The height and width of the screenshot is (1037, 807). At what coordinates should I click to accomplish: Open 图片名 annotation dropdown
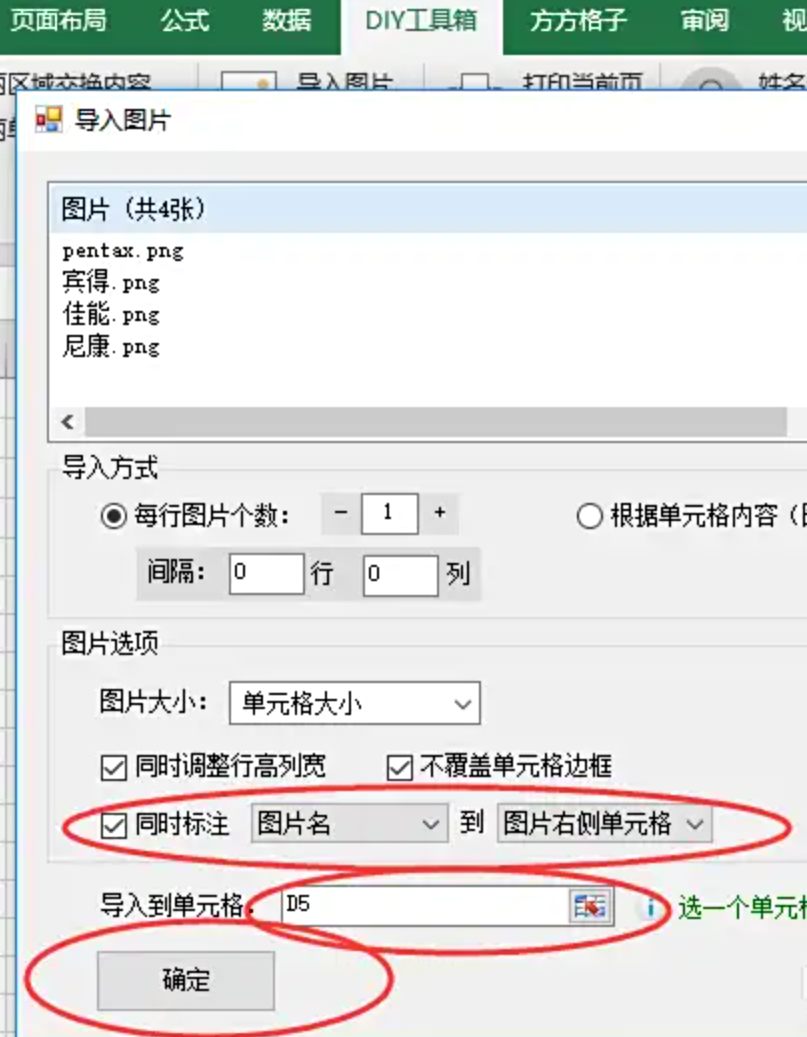[349, 823]
